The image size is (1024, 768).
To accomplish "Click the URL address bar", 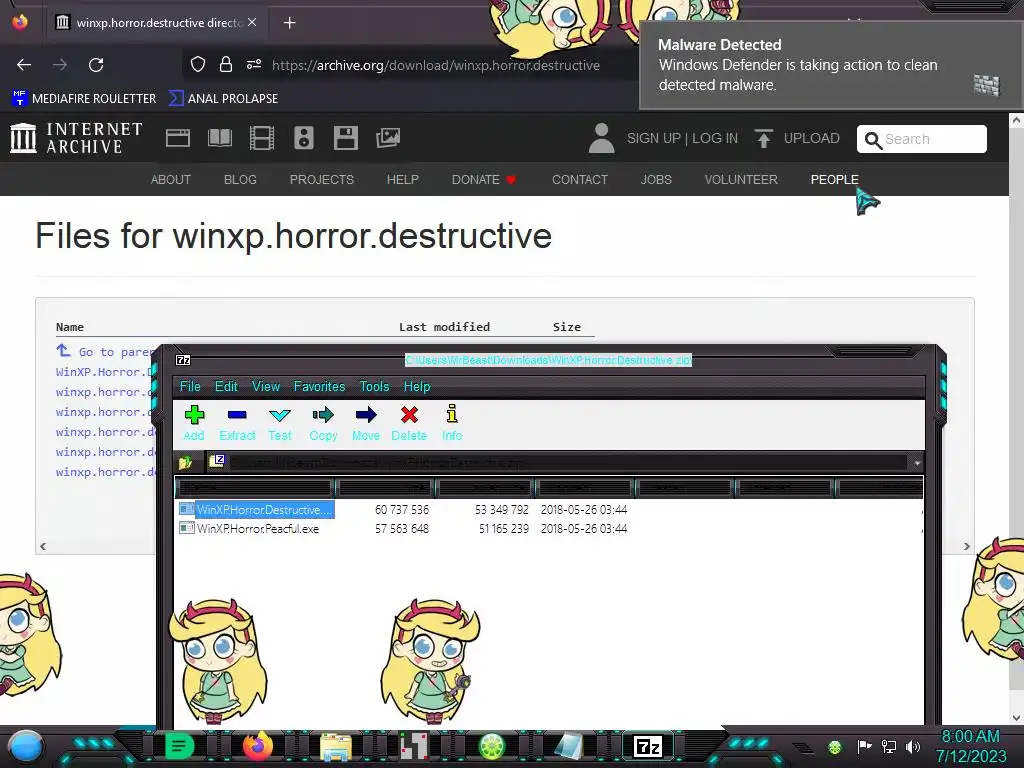I will 436,65.
